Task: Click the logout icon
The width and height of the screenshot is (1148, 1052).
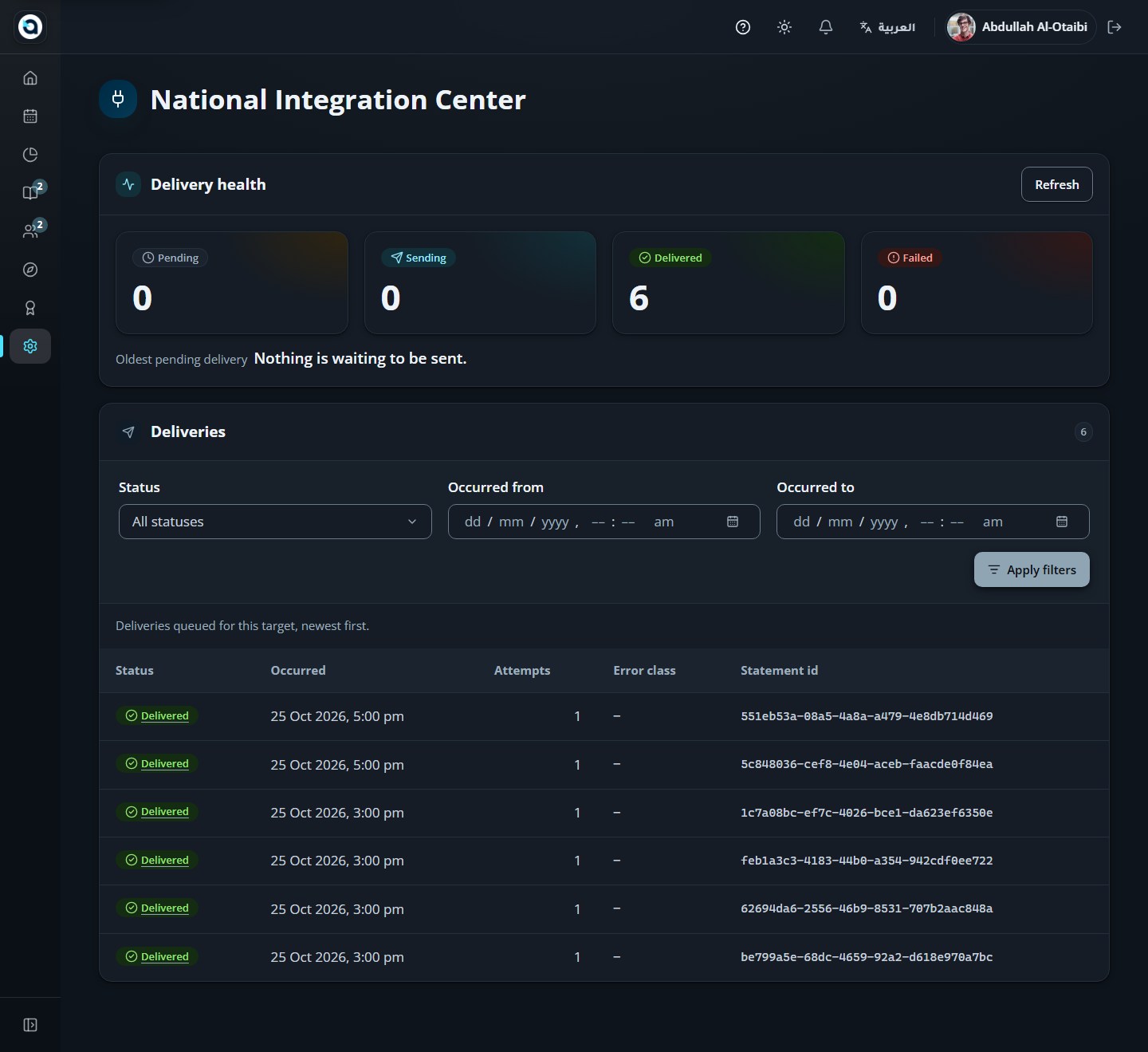Action: click(x=1115, y=27)
